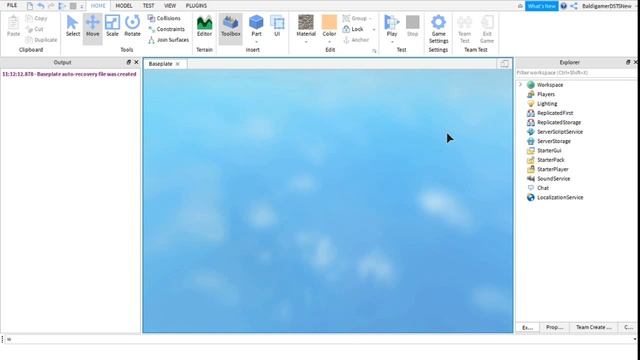640x360 pixels.
Task: Switch to the Properties bottom tab
Action: coord(554,327)
